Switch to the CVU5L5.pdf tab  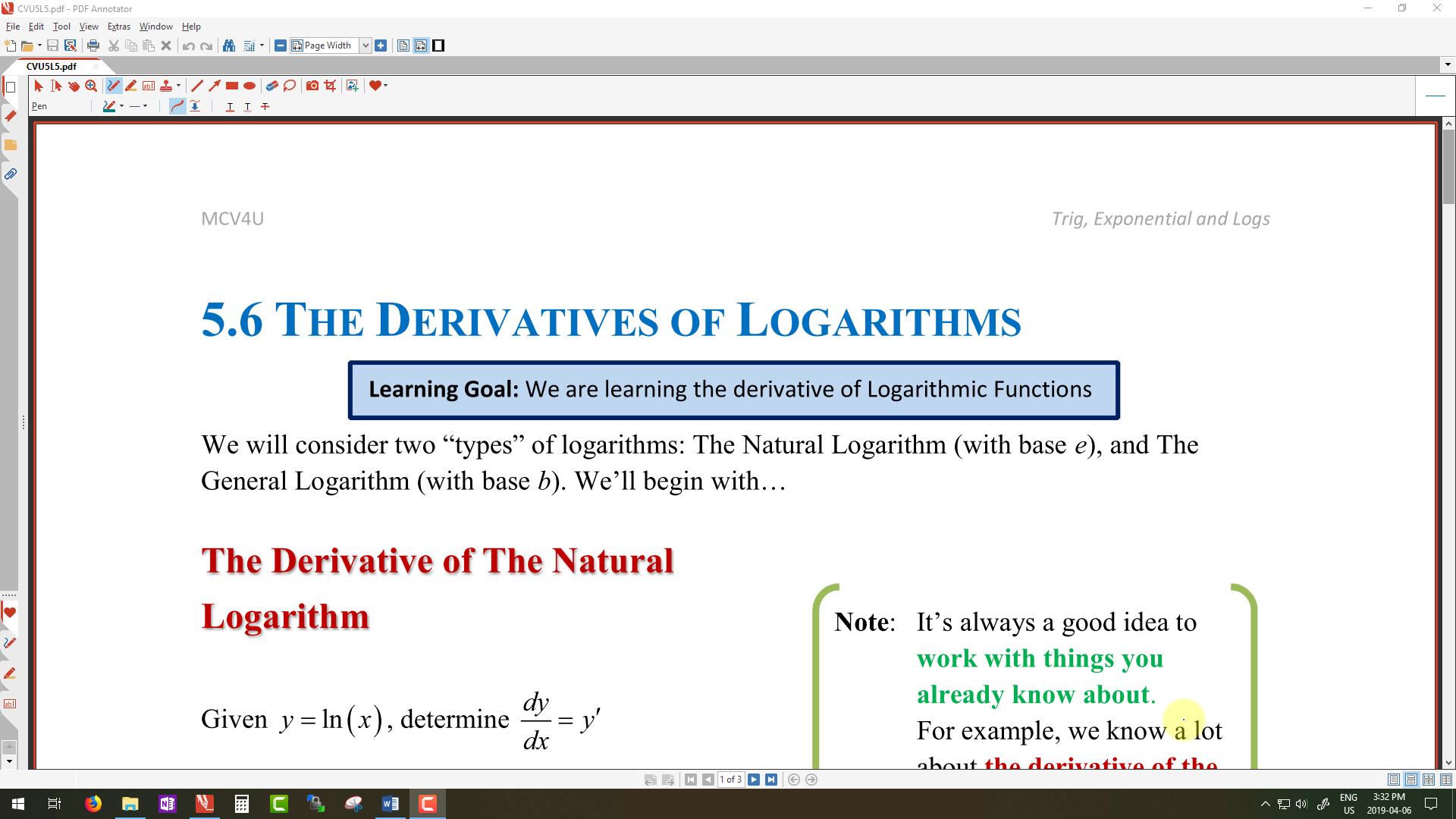(x=52, y=66)
